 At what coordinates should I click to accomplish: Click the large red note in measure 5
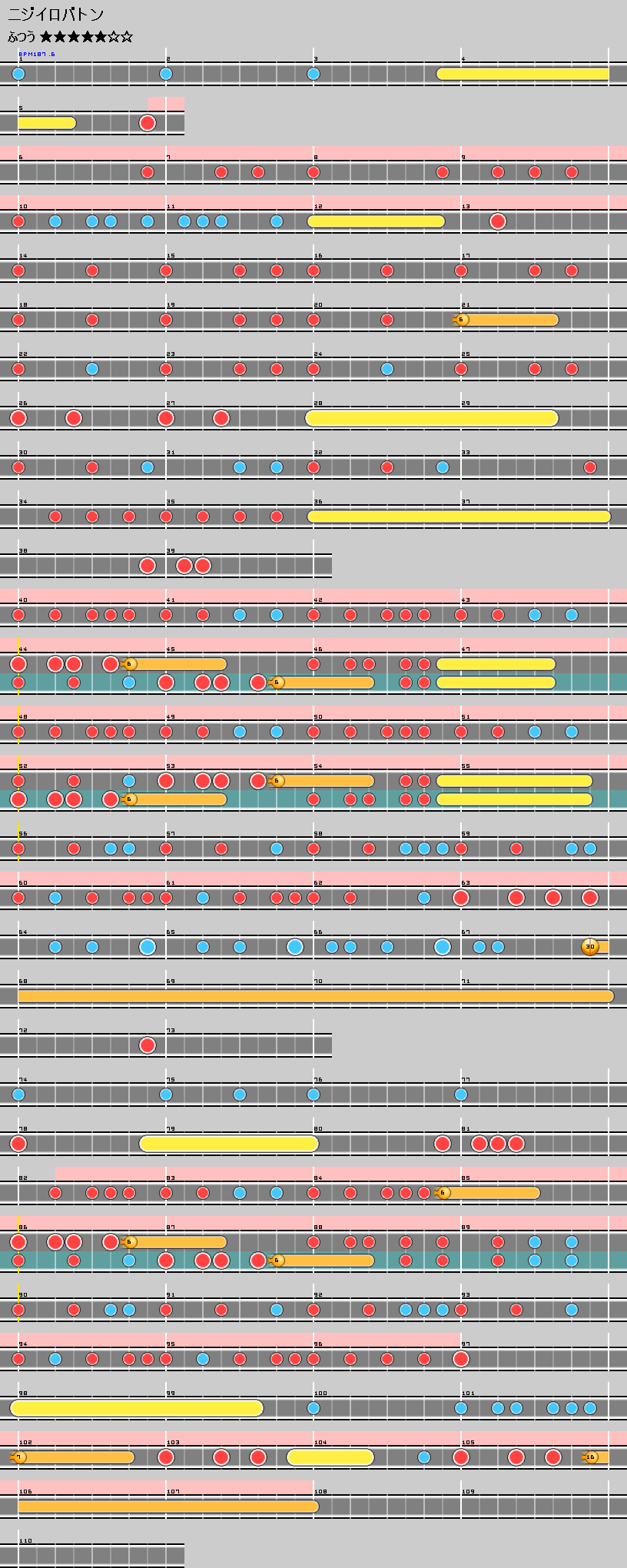pos(148,123)
